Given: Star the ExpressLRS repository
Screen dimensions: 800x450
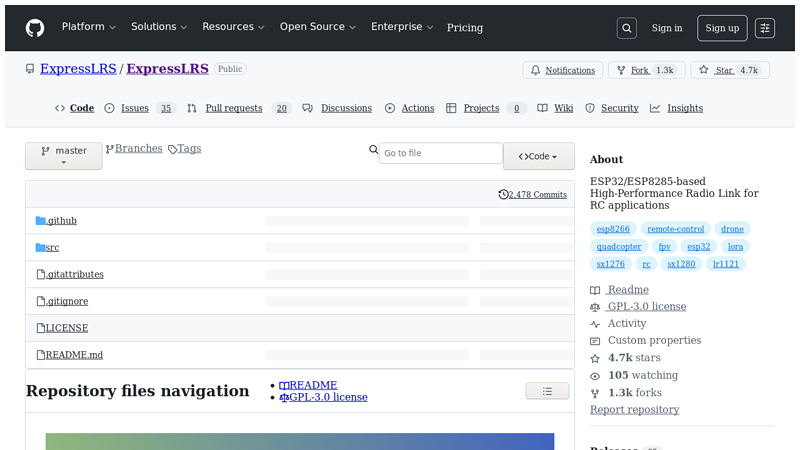Looking at the screenshot, I should 729,70.
